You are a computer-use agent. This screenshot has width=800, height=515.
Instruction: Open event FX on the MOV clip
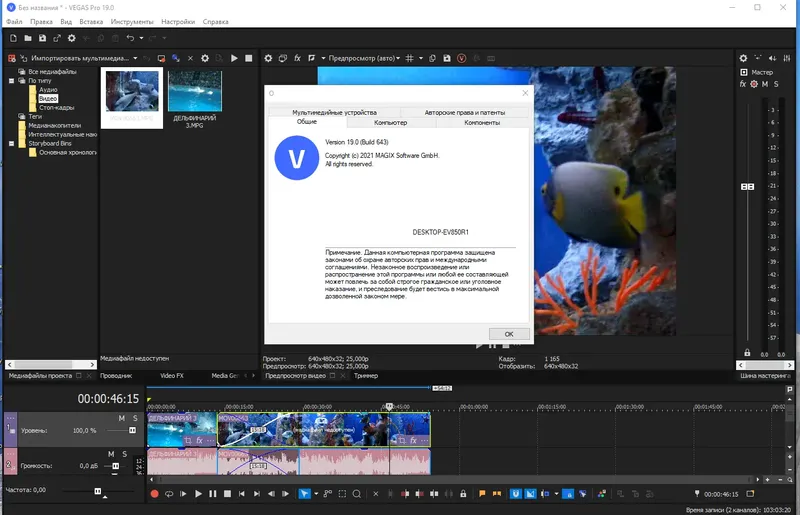point(414,440)
